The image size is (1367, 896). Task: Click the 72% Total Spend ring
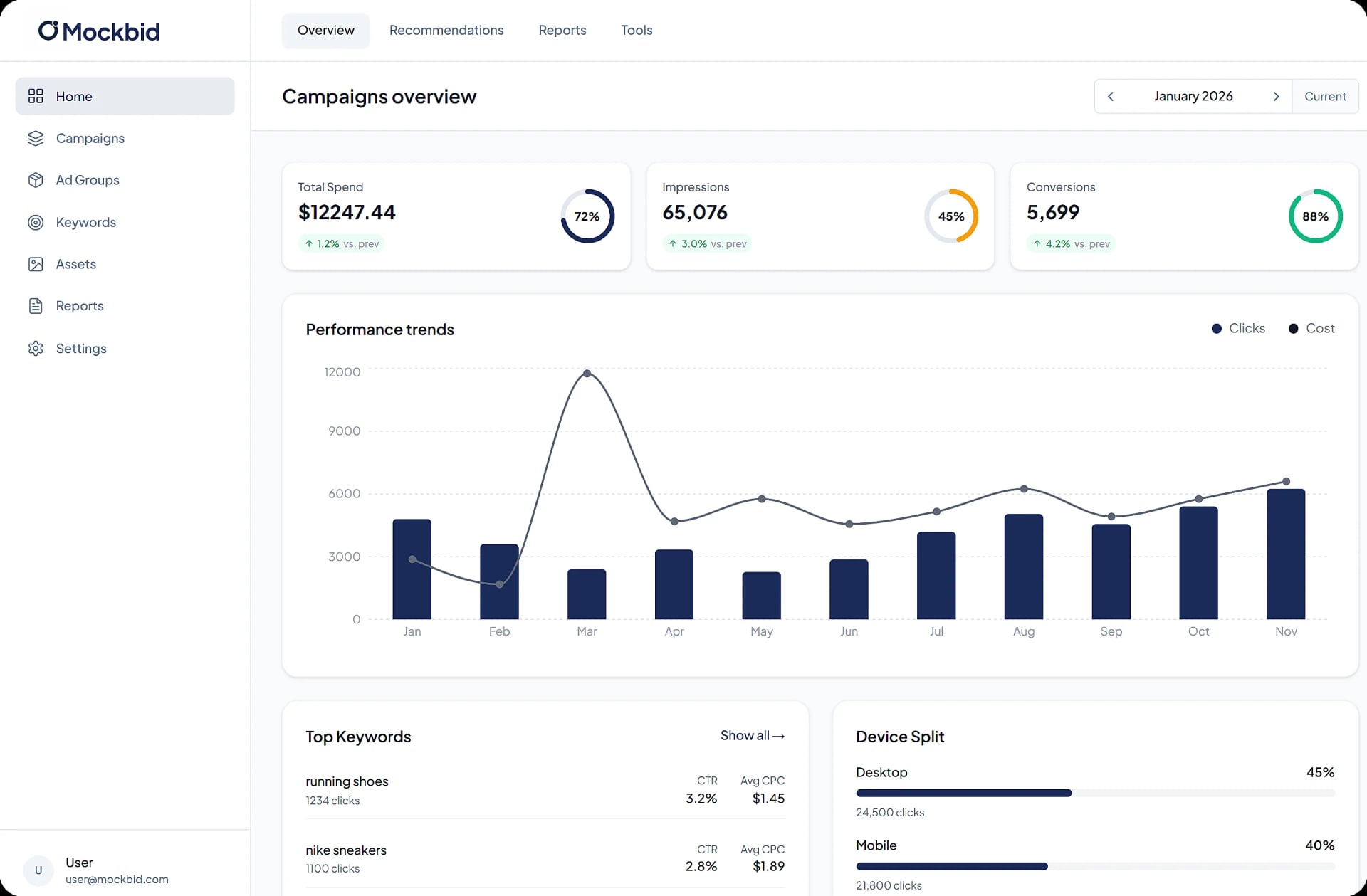587,216
